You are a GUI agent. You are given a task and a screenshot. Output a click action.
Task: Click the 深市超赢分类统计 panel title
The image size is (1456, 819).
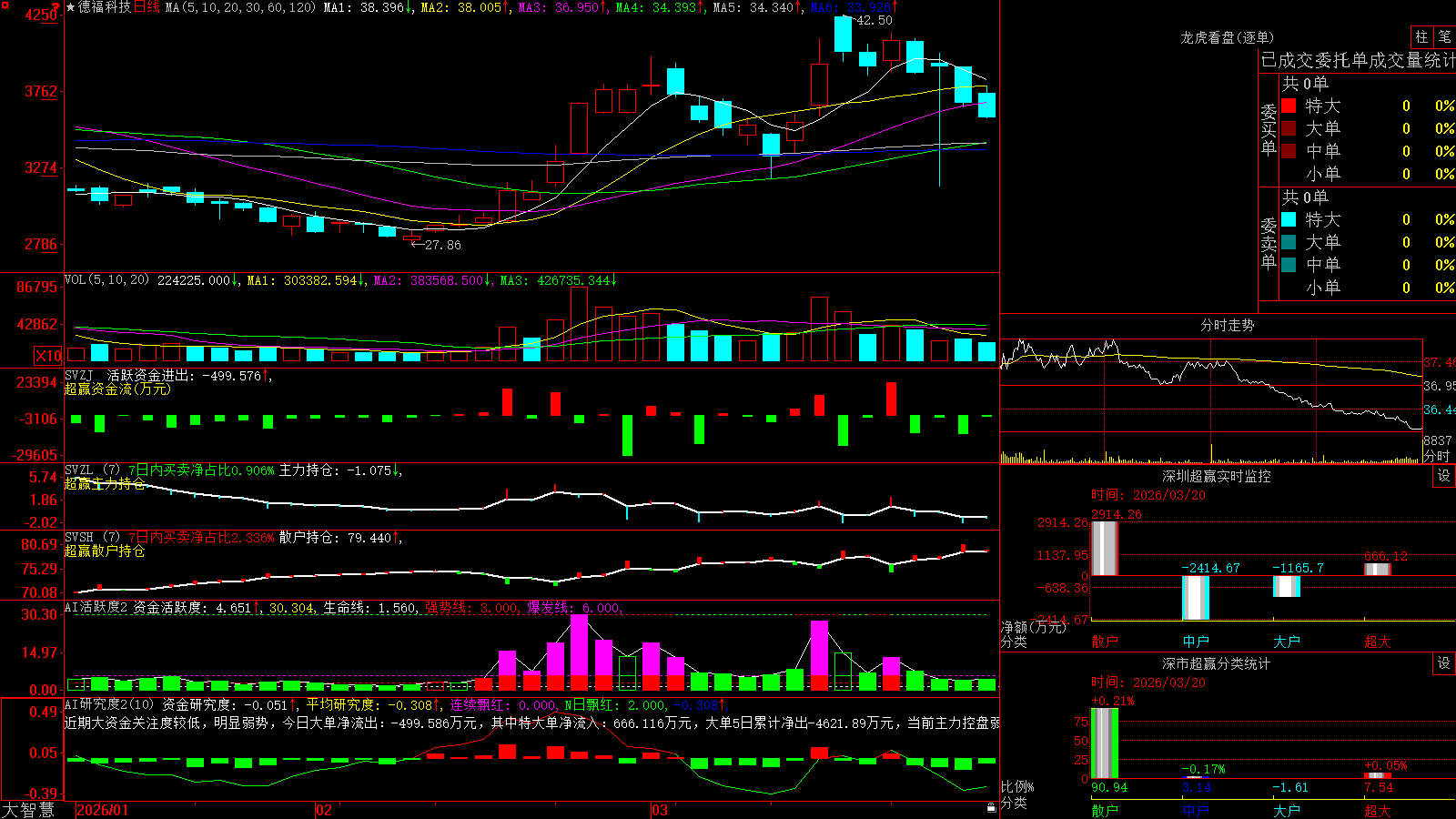tap(1217, 663)
